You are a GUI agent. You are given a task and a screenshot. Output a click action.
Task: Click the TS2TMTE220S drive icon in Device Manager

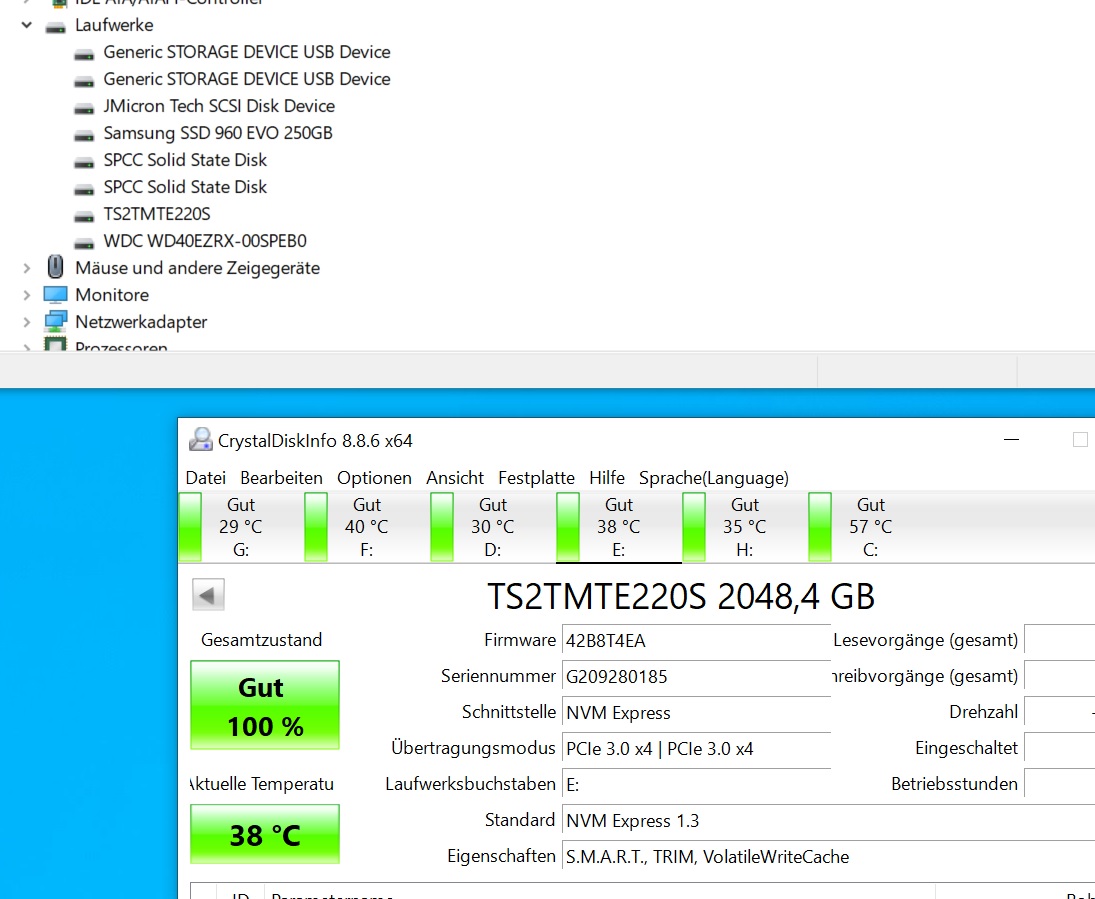[x=84, y=216]
